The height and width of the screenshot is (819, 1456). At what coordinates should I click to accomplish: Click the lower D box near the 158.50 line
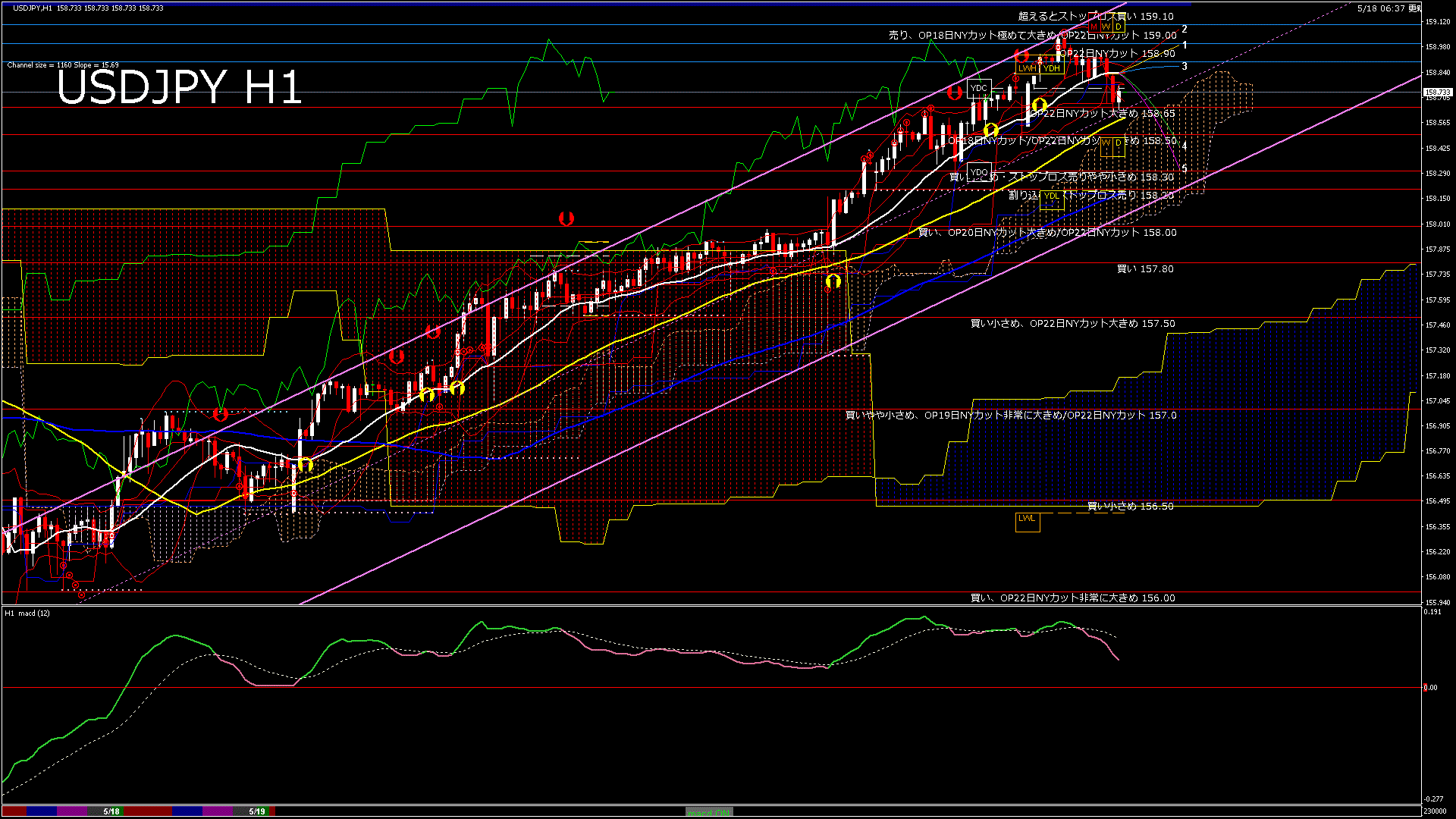pyautogui.click(x=1119, y=146)
